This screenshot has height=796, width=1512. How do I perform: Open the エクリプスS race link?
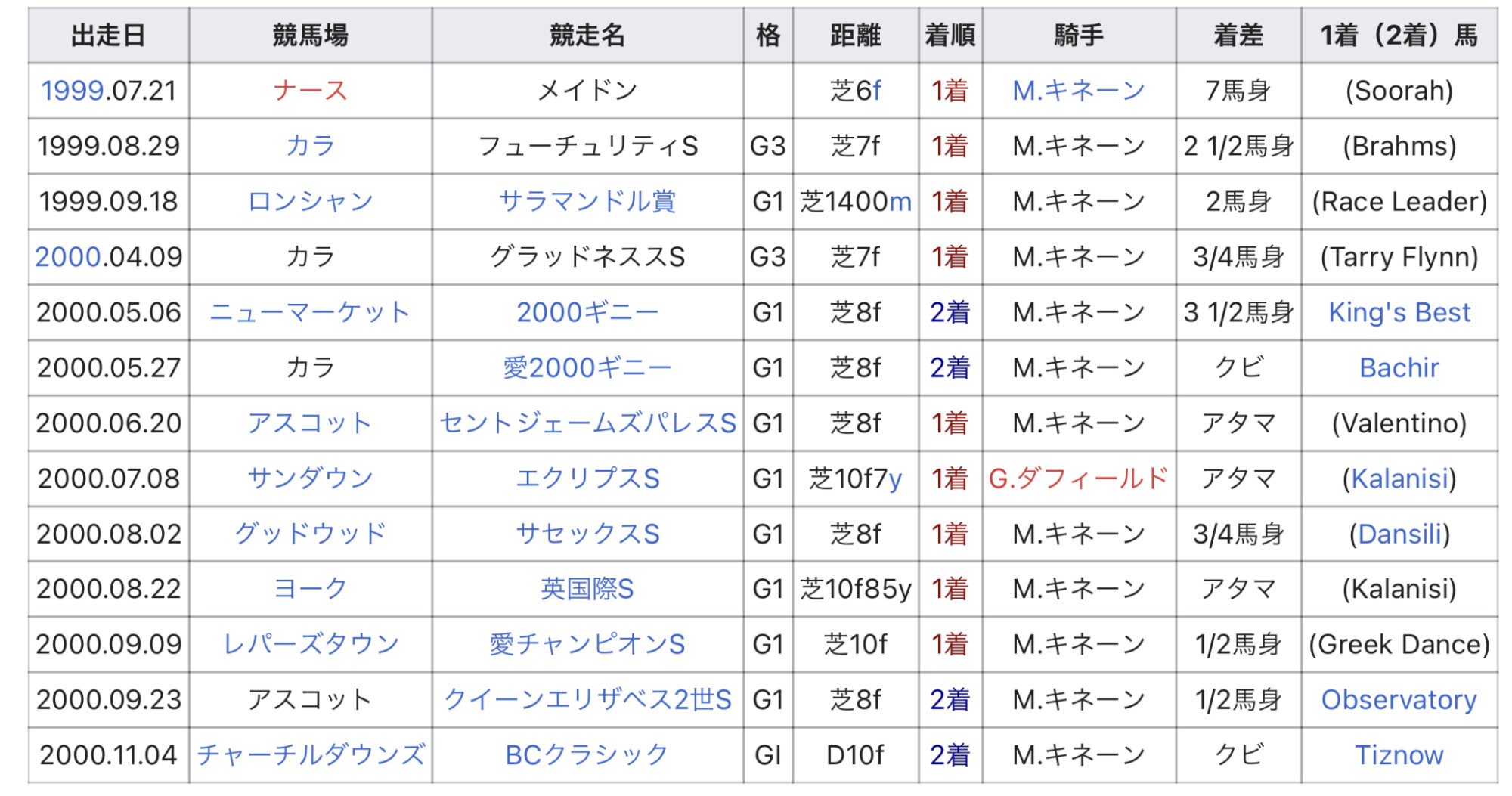pyautogui.click(x=587, y=478)
